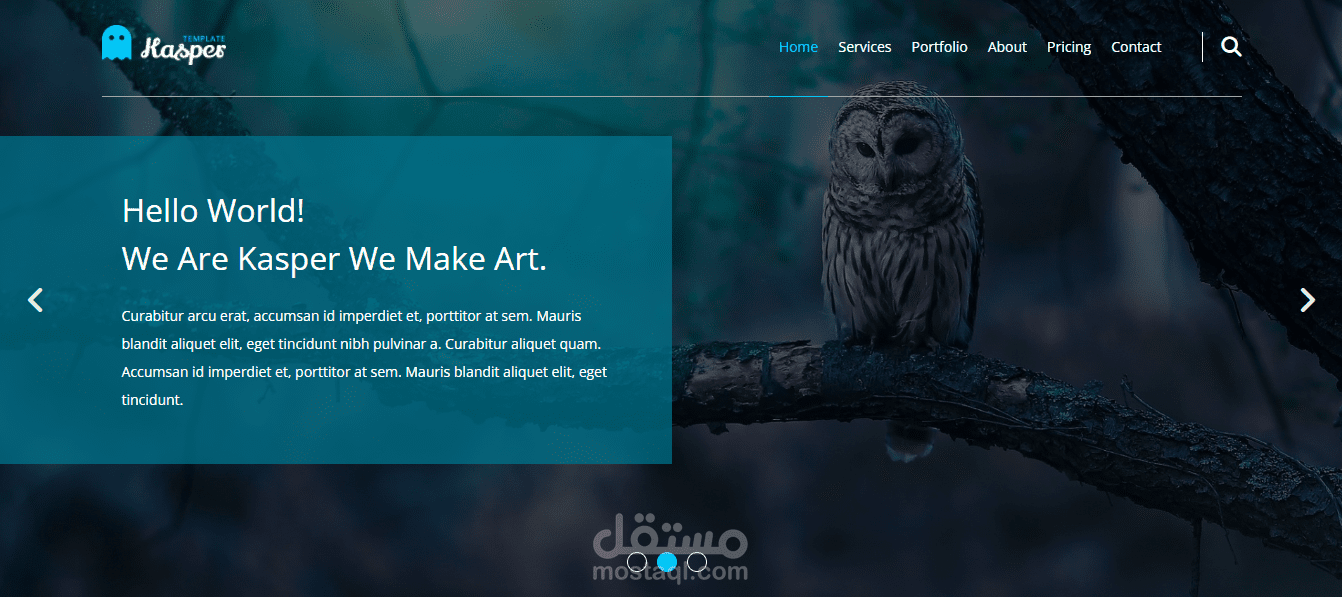Go to the About page link
The image size is (1342, 597).
[x=1007, y=47]
